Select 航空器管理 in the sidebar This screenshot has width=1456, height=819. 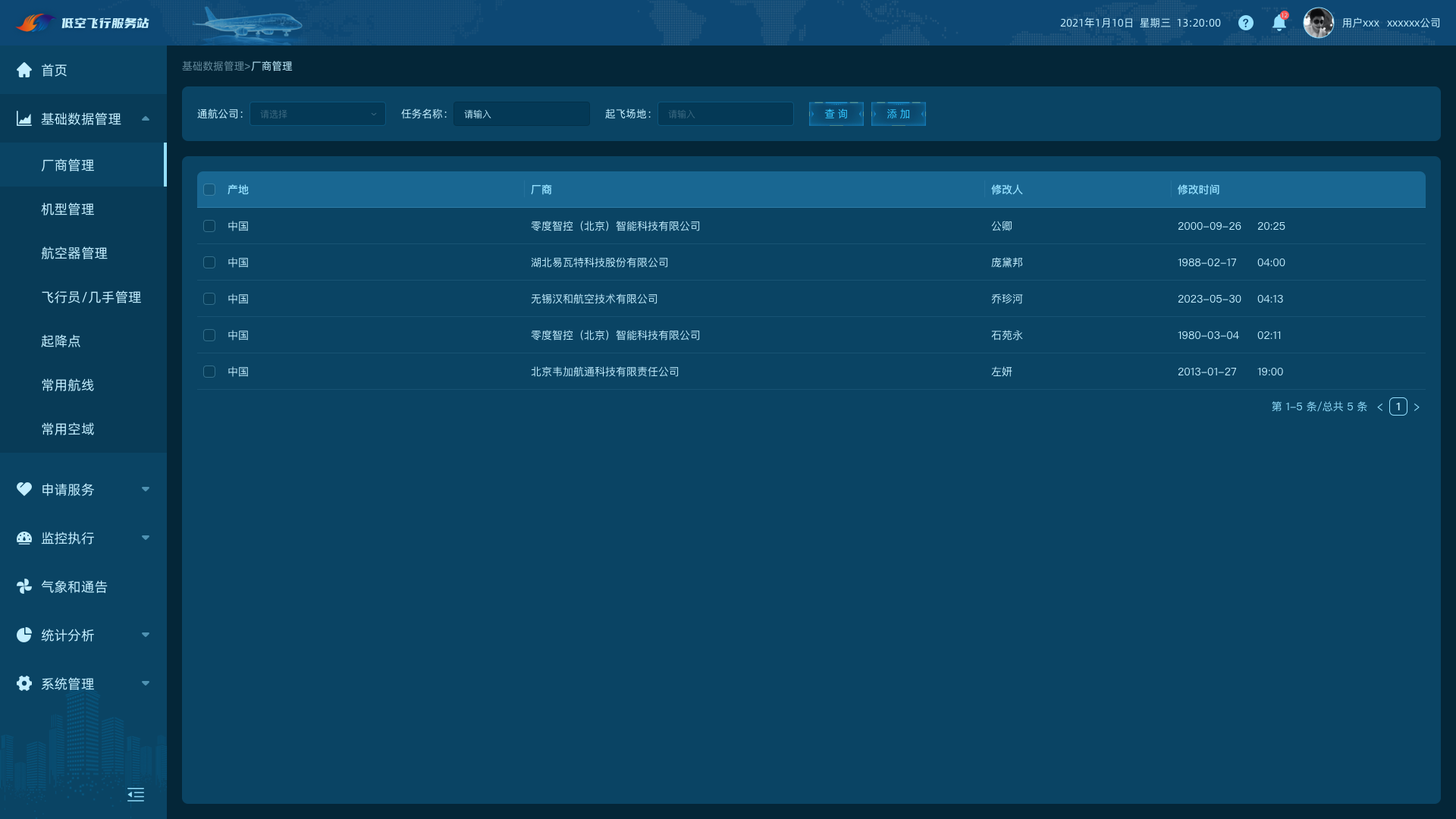tap(83, 253)
